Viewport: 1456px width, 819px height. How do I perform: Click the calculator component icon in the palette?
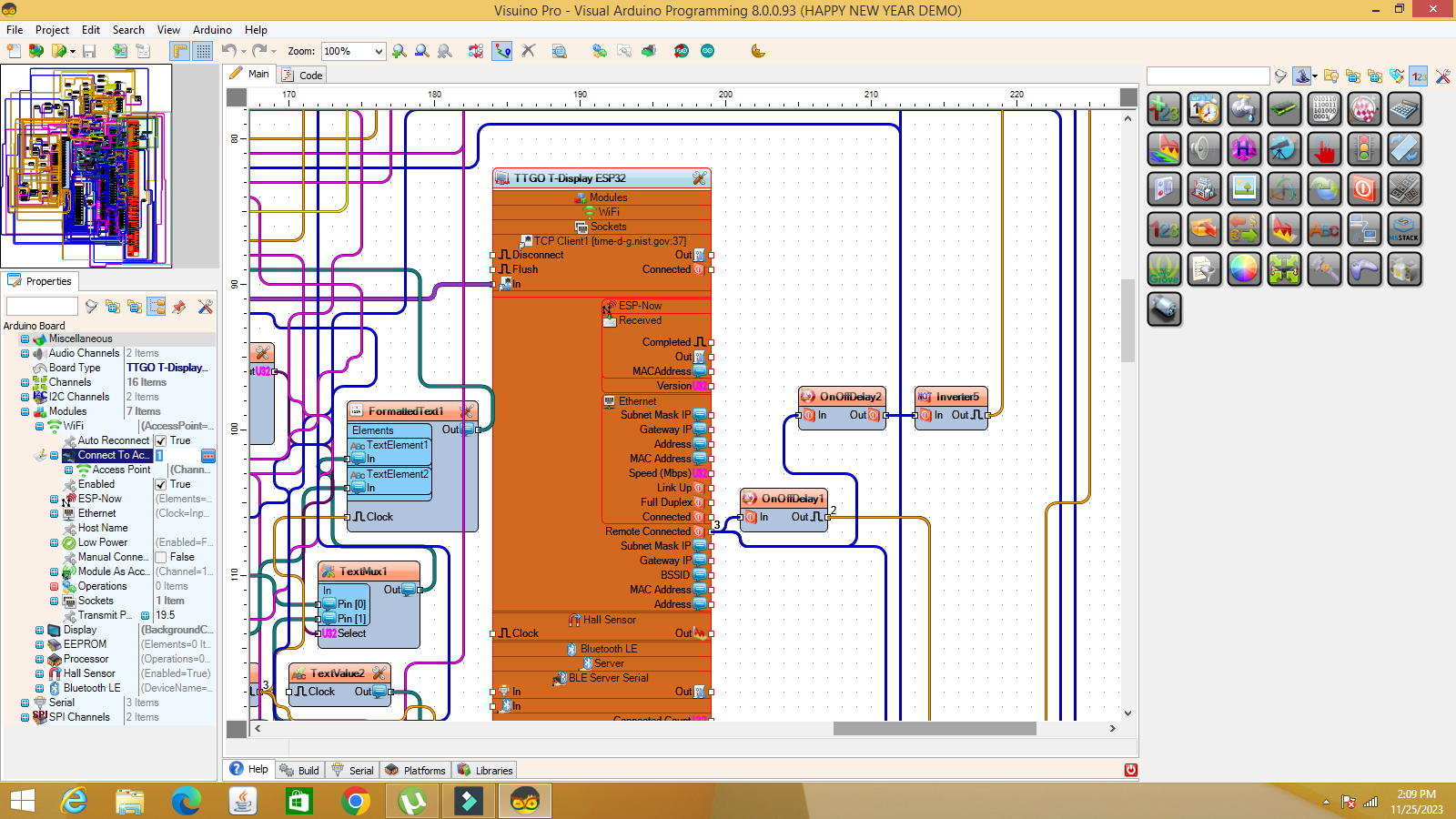click(1405, 109)
